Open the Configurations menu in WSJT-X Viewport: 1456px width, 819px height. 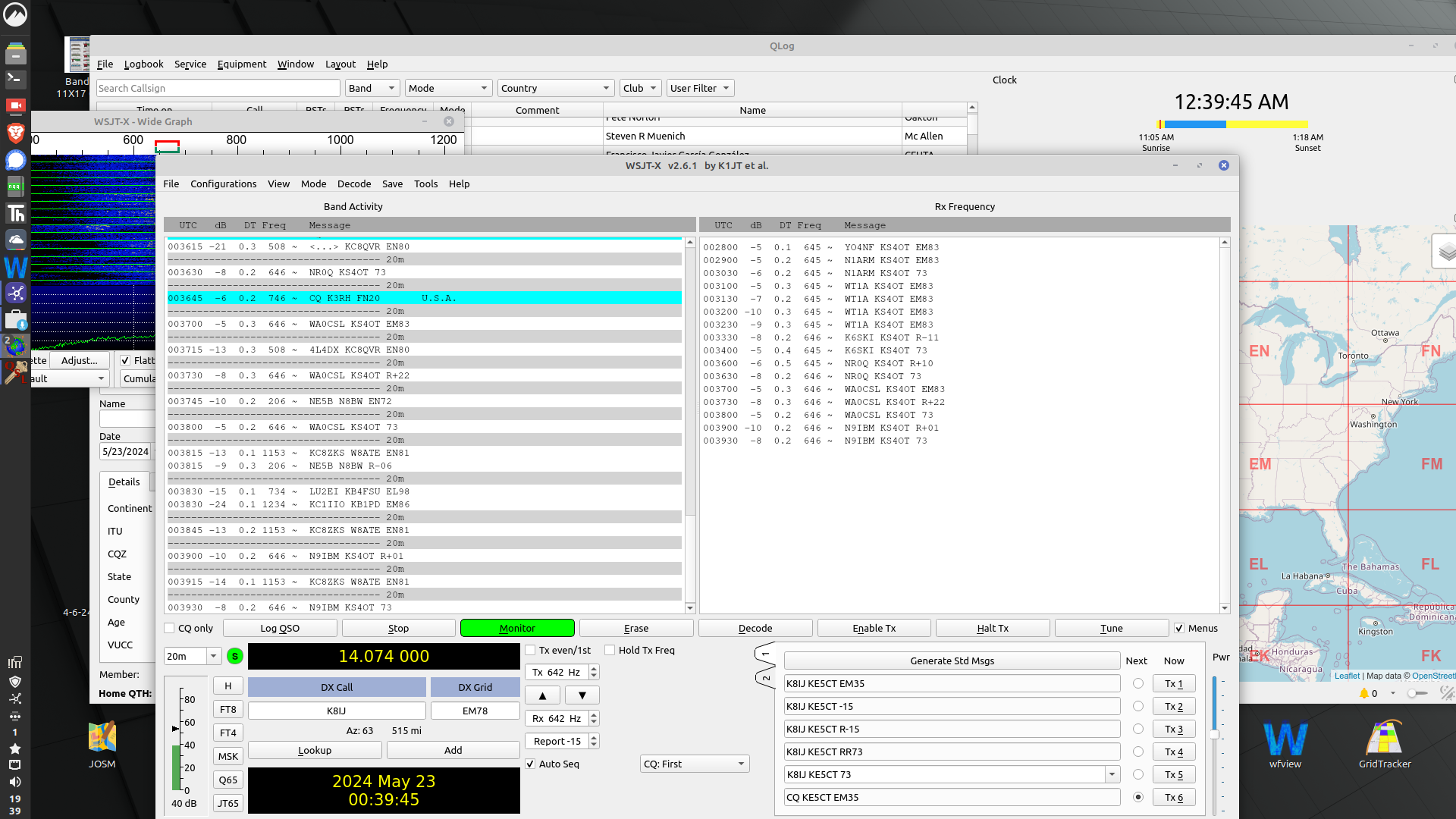223,184
